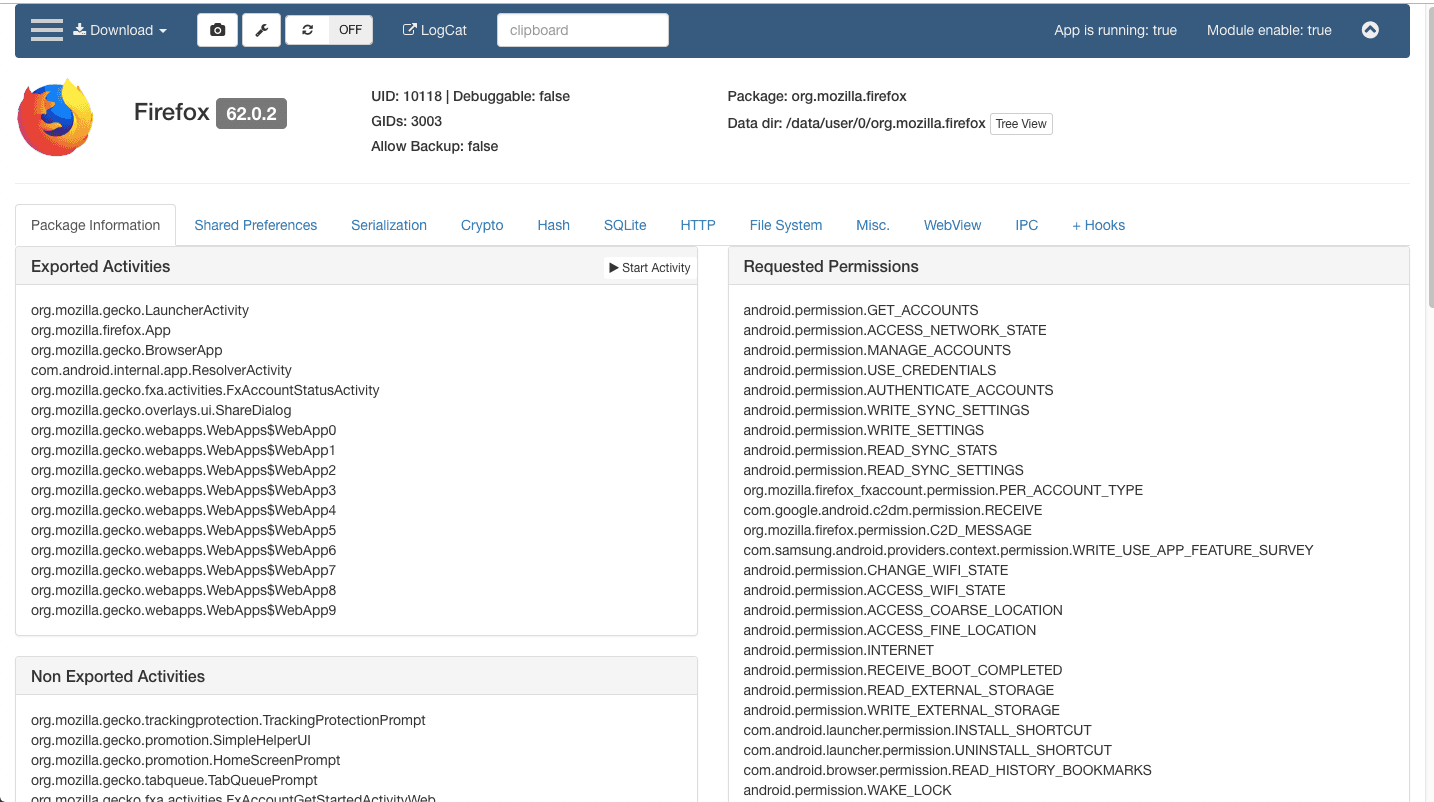This screenshot has height=802, width=1434.
Task: Select TabQueuePrompt activity
Action: (x=174, y=780)
